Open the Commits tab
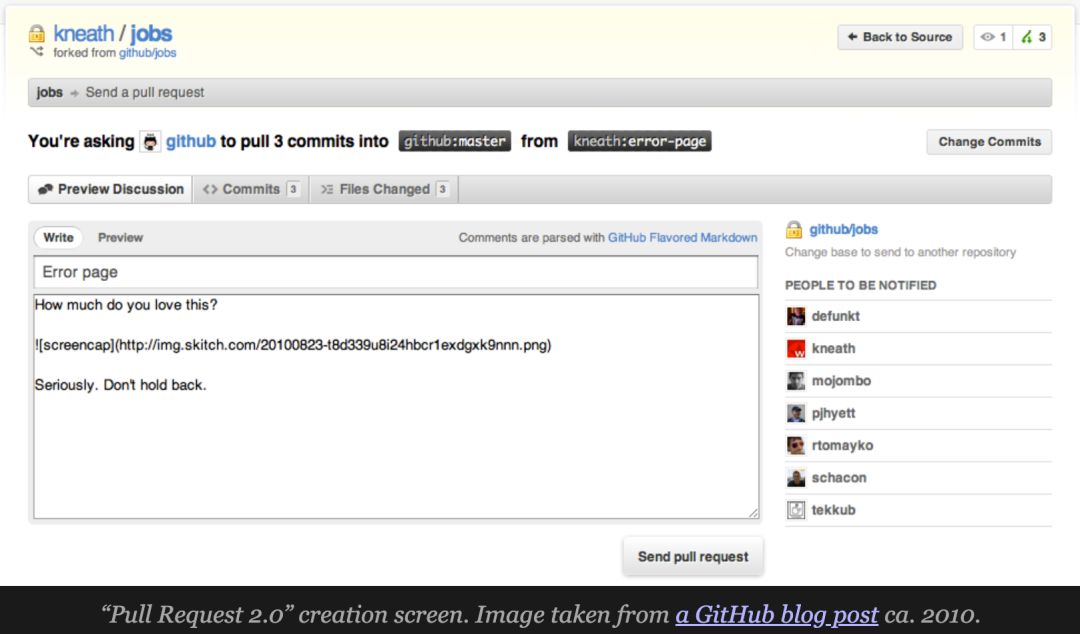The height and width of the screenshot is (634, 1080). 251,190
